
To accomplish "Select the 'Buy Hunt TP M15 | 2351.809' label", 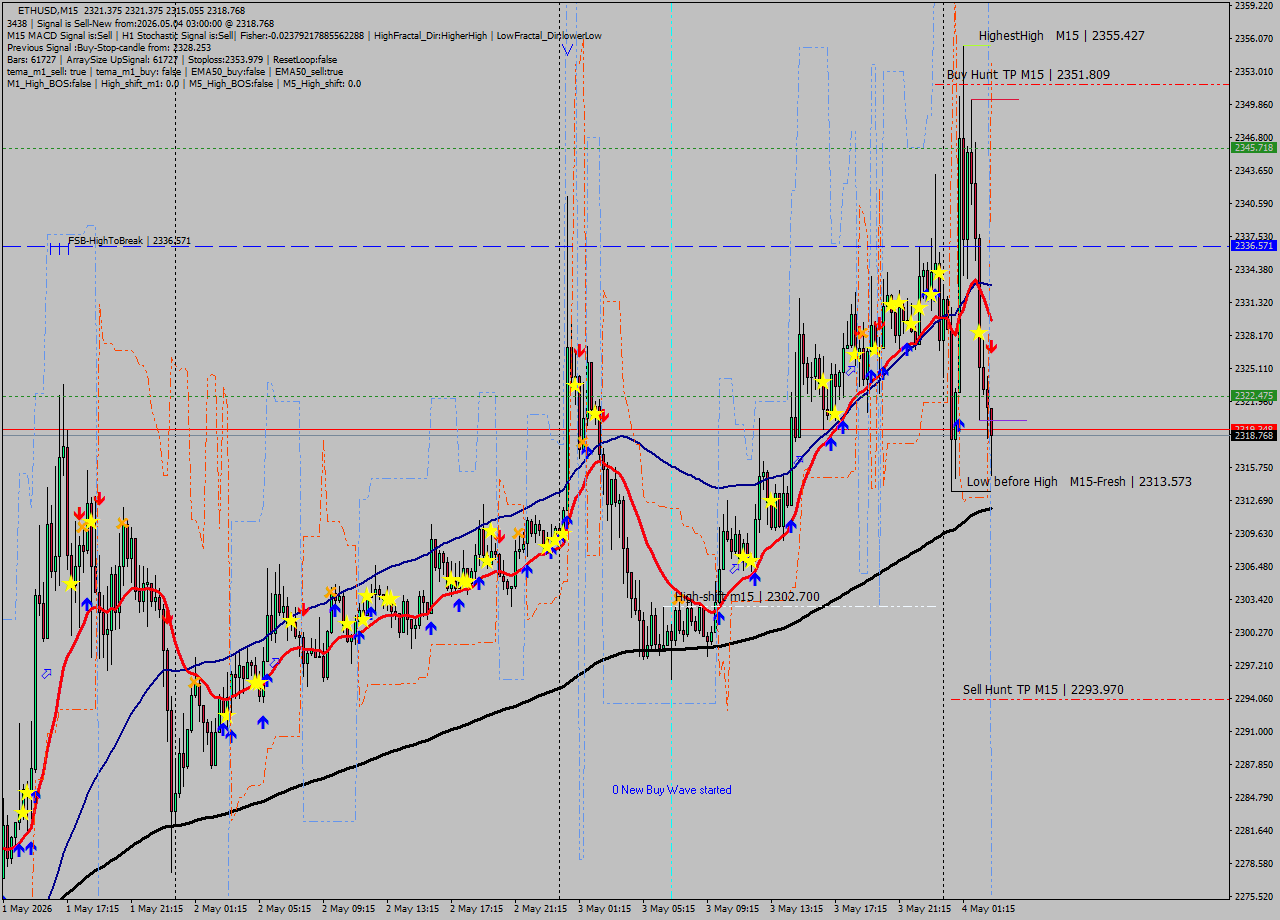I will pos(1028,74).
